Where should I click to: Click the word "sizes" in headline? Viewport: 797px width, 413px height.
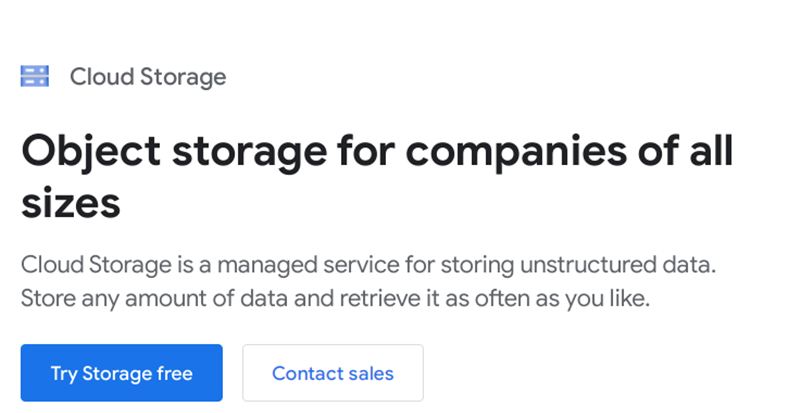pyautogui.click(x=70, y=203)
